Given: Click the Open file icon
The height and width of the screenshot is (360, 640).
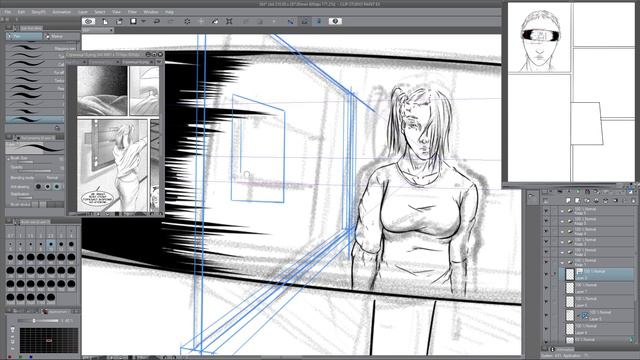Looking at the screenshot, I should (119, 21).
